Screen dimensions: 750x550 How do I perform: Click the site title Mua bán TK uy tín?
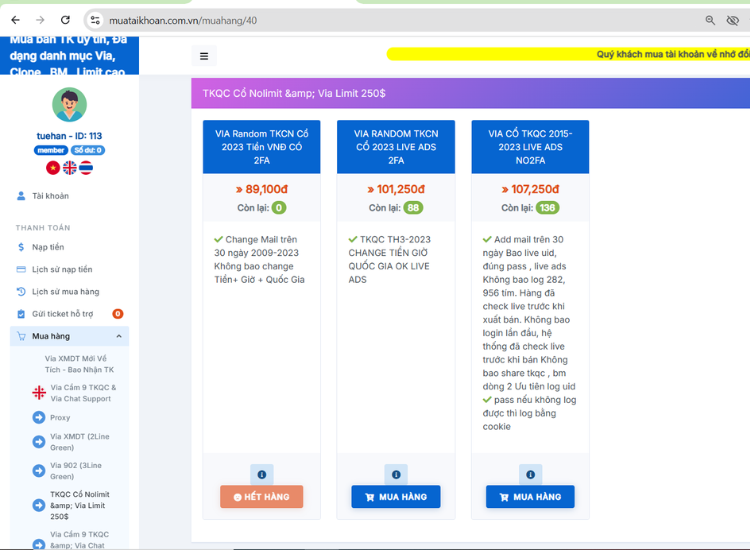coord(69,55)
